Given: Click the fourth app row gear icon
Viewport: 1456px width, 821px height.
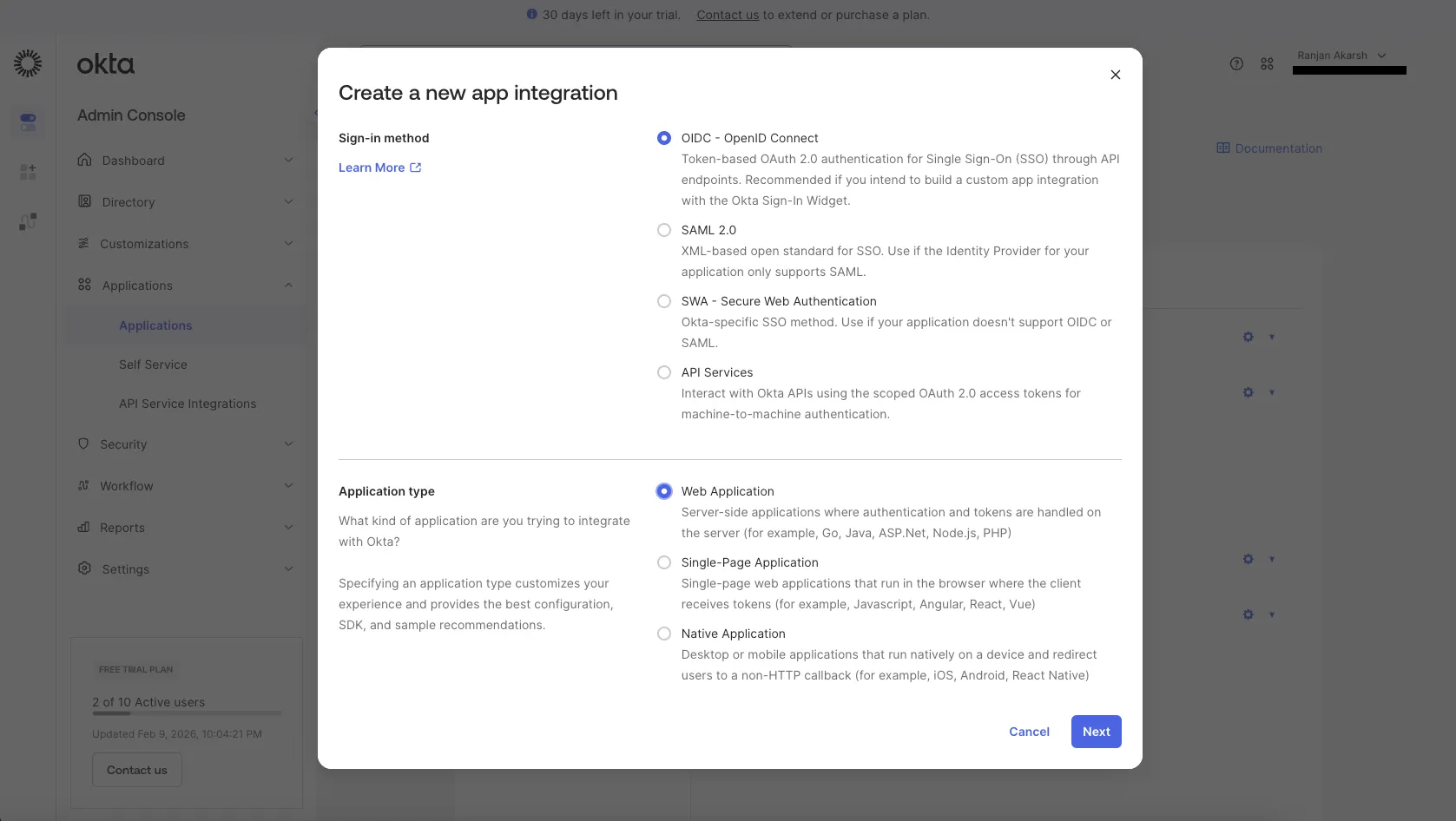Looking at the screenshot, I should [x=1248, y=614].
